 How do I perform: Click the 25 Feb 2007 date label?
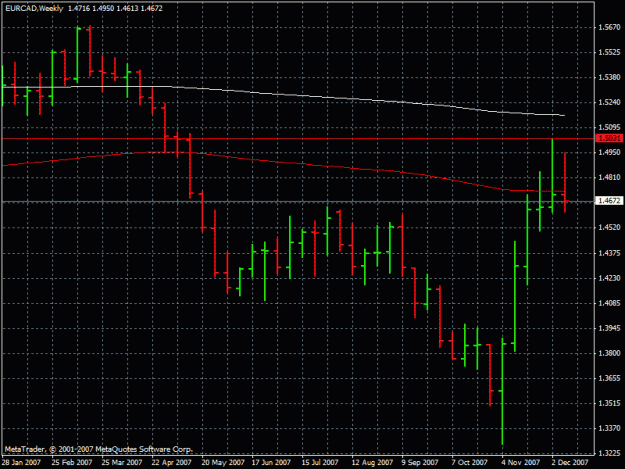tap(72, 463)
